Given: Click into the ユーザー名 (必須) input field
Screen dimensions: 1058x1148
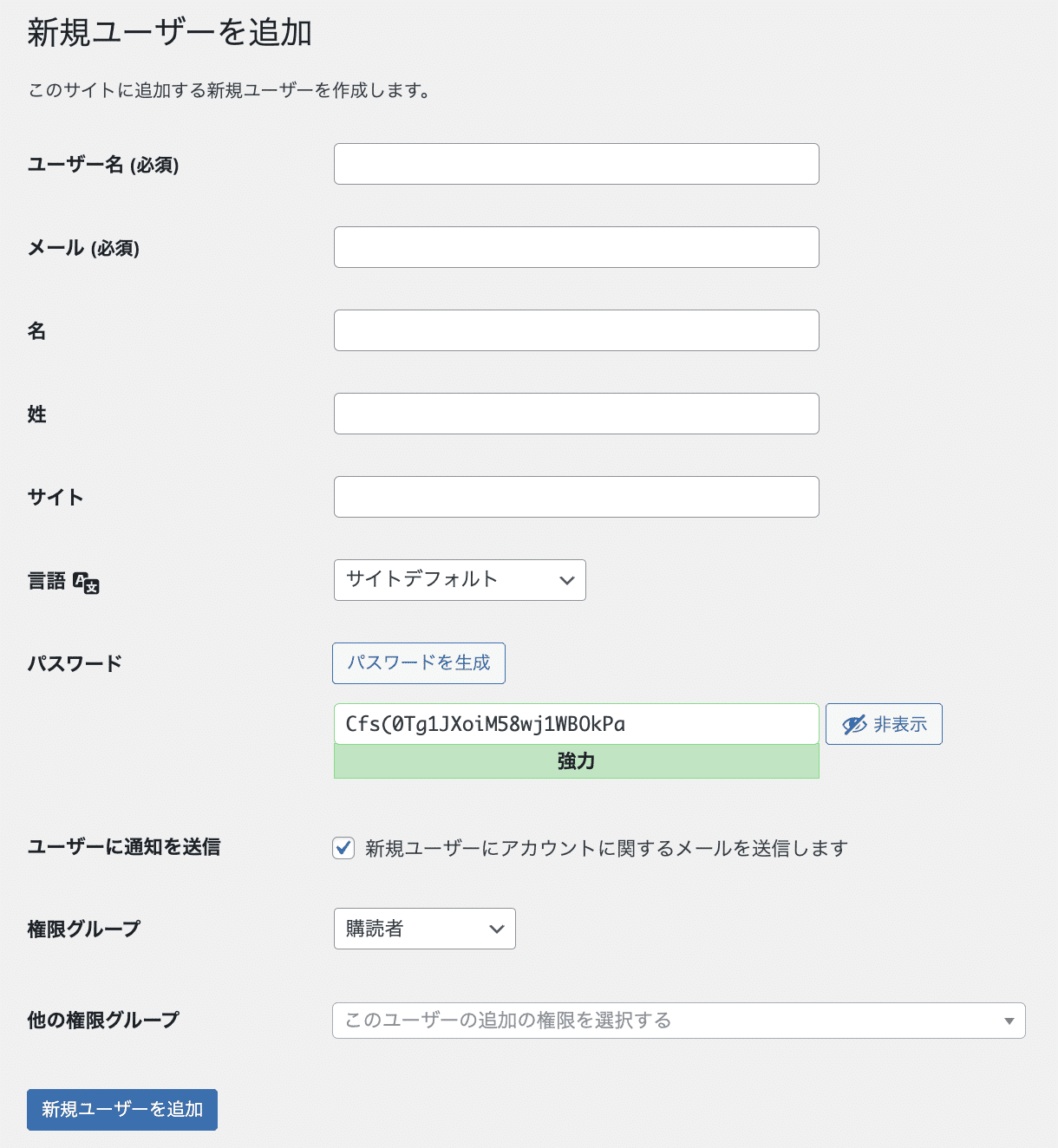Looking at the screenshot, I should point(576,164).
